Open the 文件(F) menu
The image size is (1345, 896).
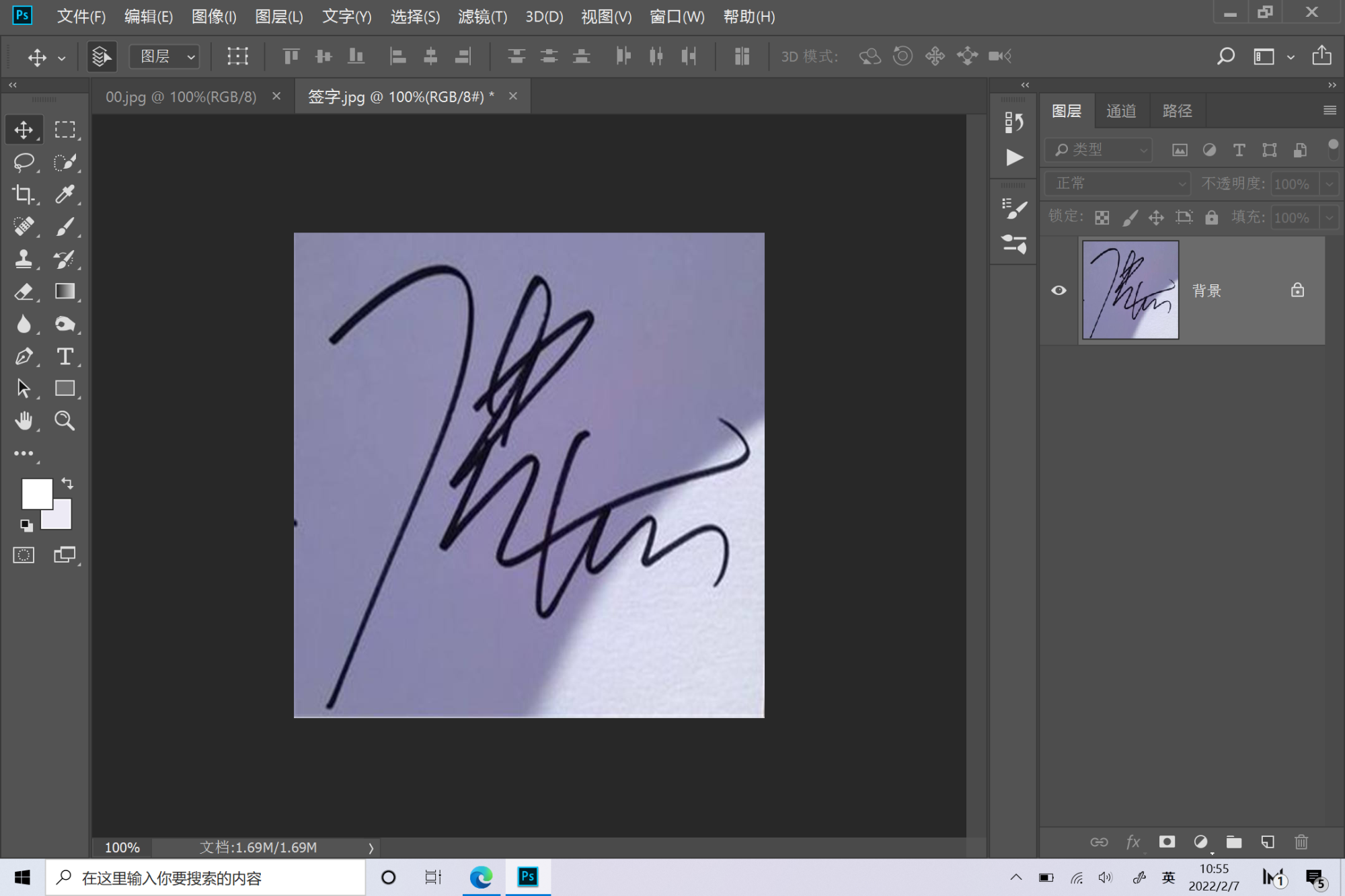click(x=81, y=16)
